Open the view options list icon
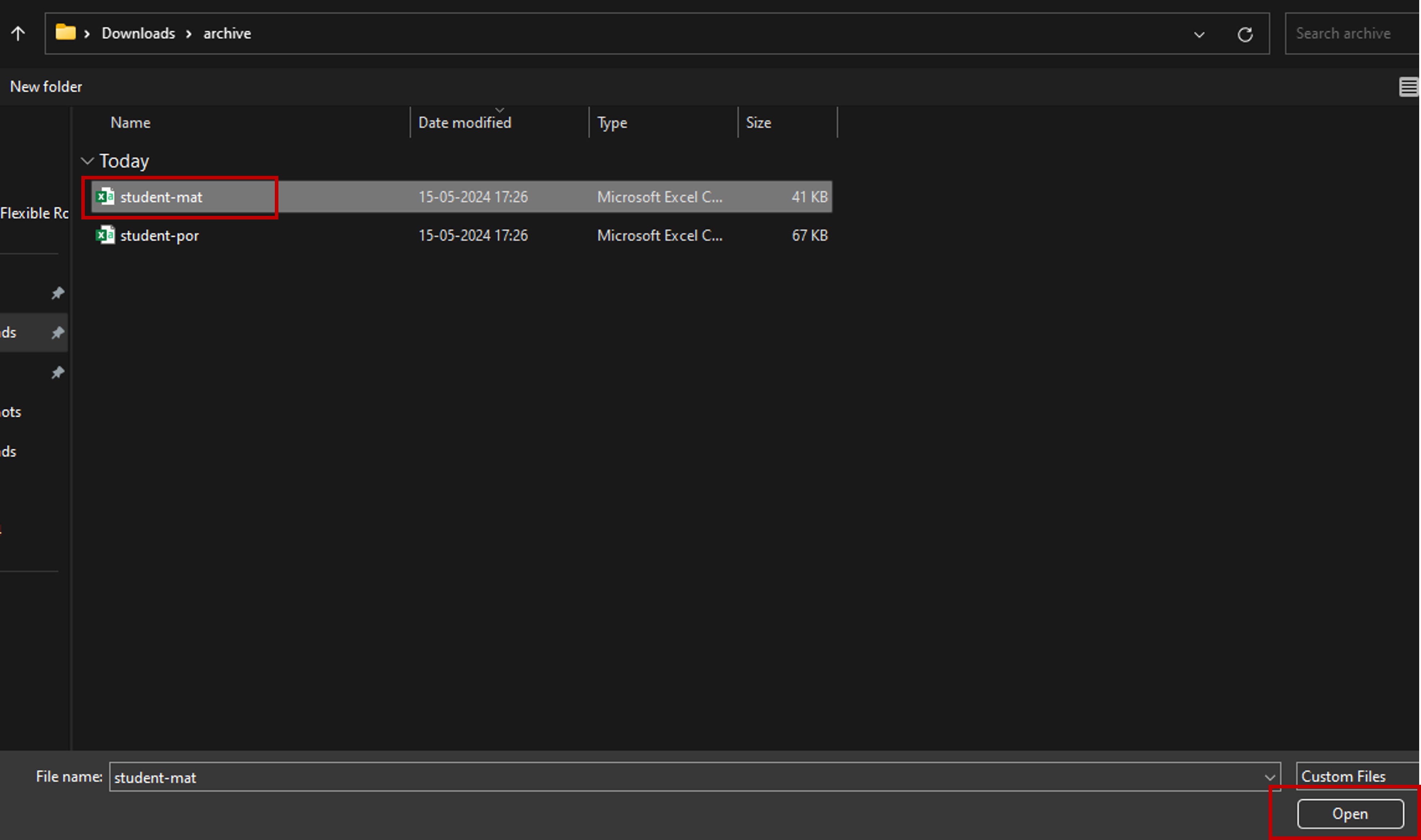The image size is (1421, 840). coord(1409,87)
